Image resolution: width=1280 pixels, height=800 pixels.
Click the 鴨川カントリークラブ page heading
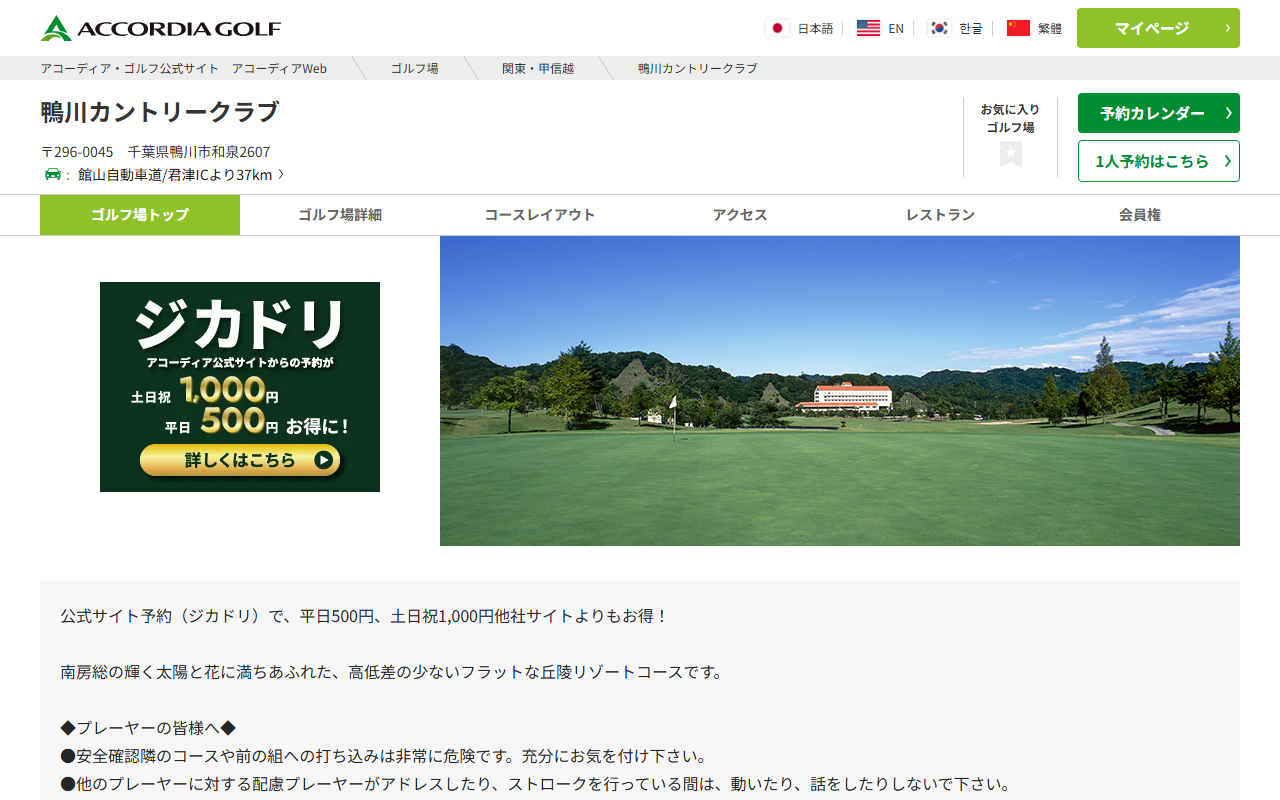[160, 112]
